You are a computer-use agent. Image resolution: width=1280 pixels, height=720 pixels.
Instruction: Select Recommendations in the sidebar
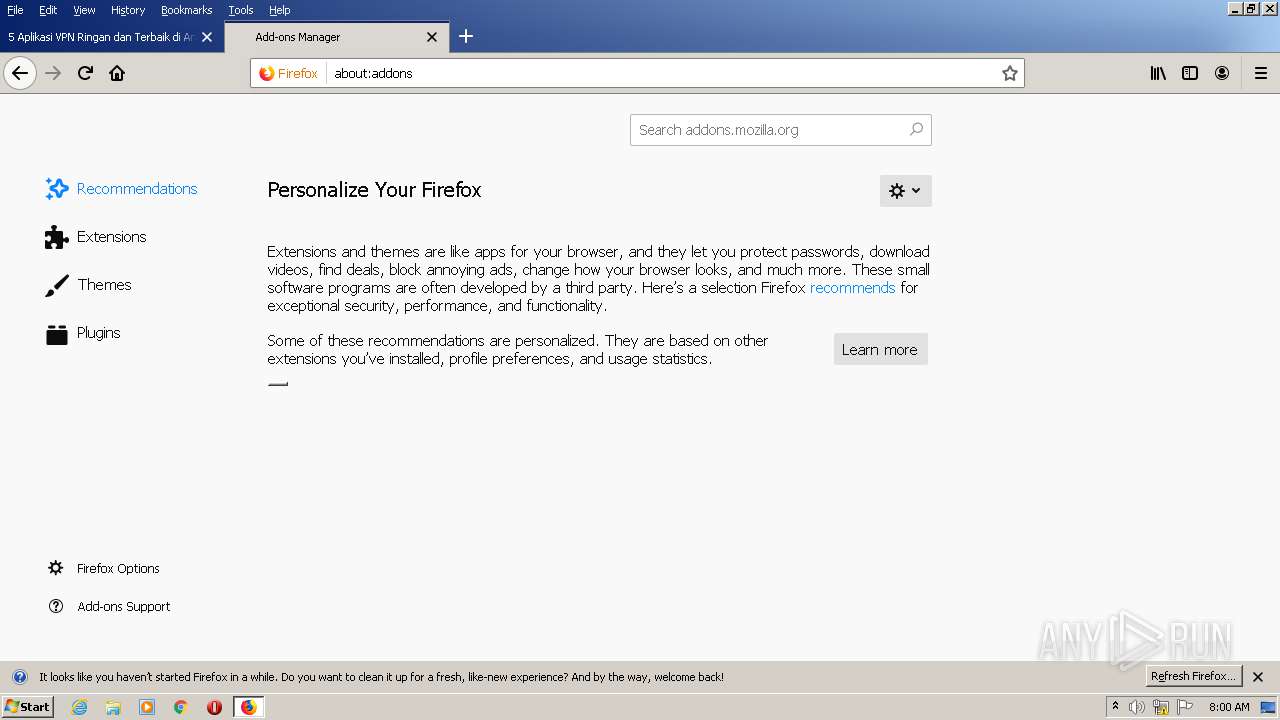[x=121, y=189]
